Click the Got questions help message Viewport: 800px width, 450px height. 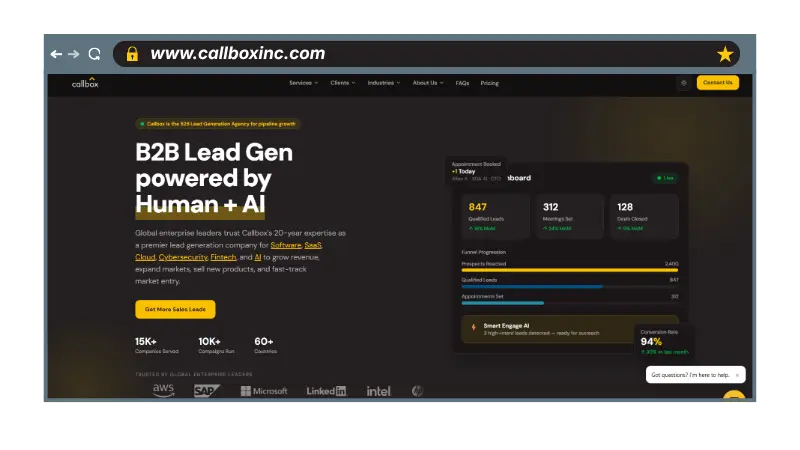coord(690,375)
